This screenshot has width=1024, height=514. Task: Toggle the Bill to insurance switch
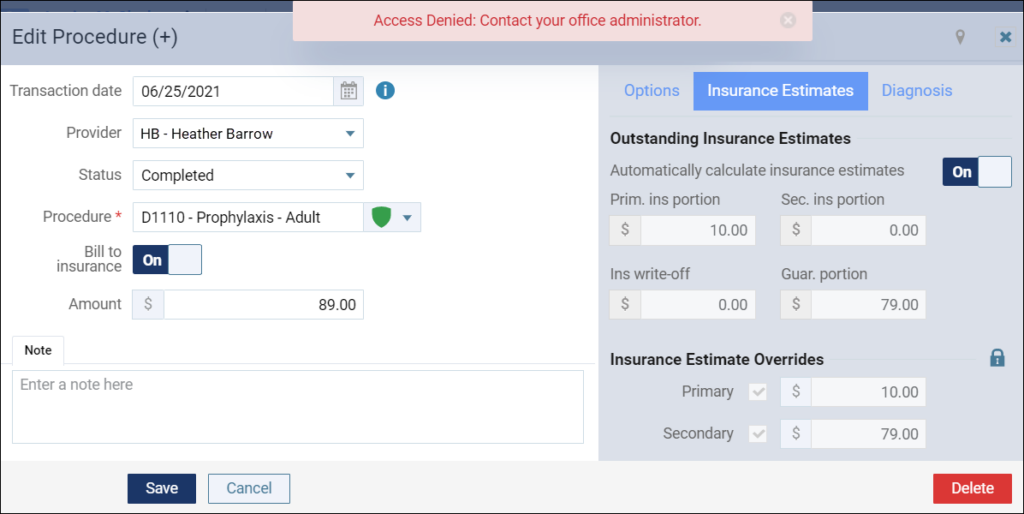point(167,260)
